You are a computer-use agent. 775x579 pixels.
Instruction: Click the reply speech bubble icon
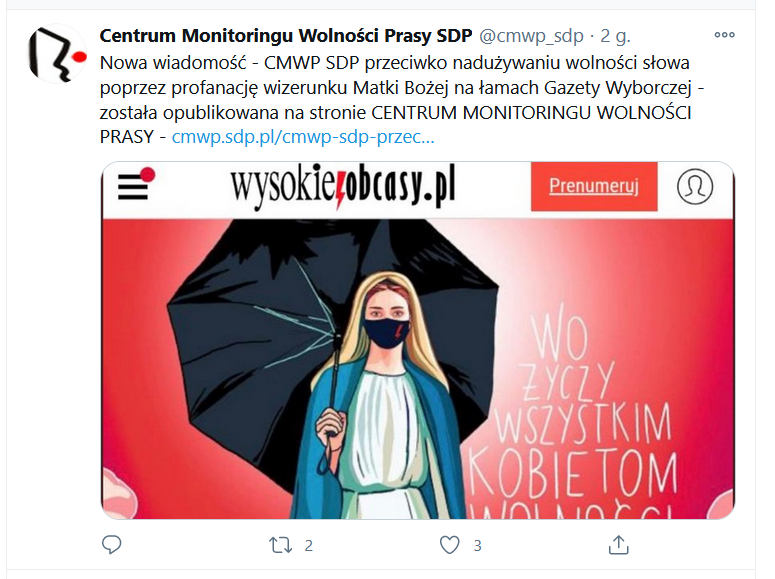[x=112, y=545]
